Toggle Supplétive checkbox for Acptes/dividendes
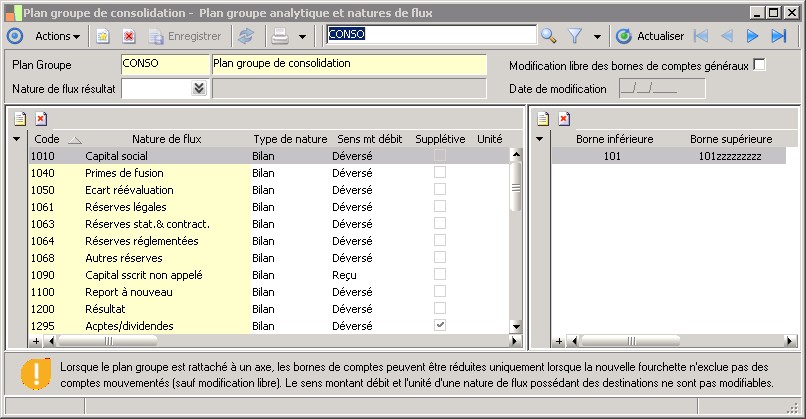806x419 pixels. click(x=440, y=326)
